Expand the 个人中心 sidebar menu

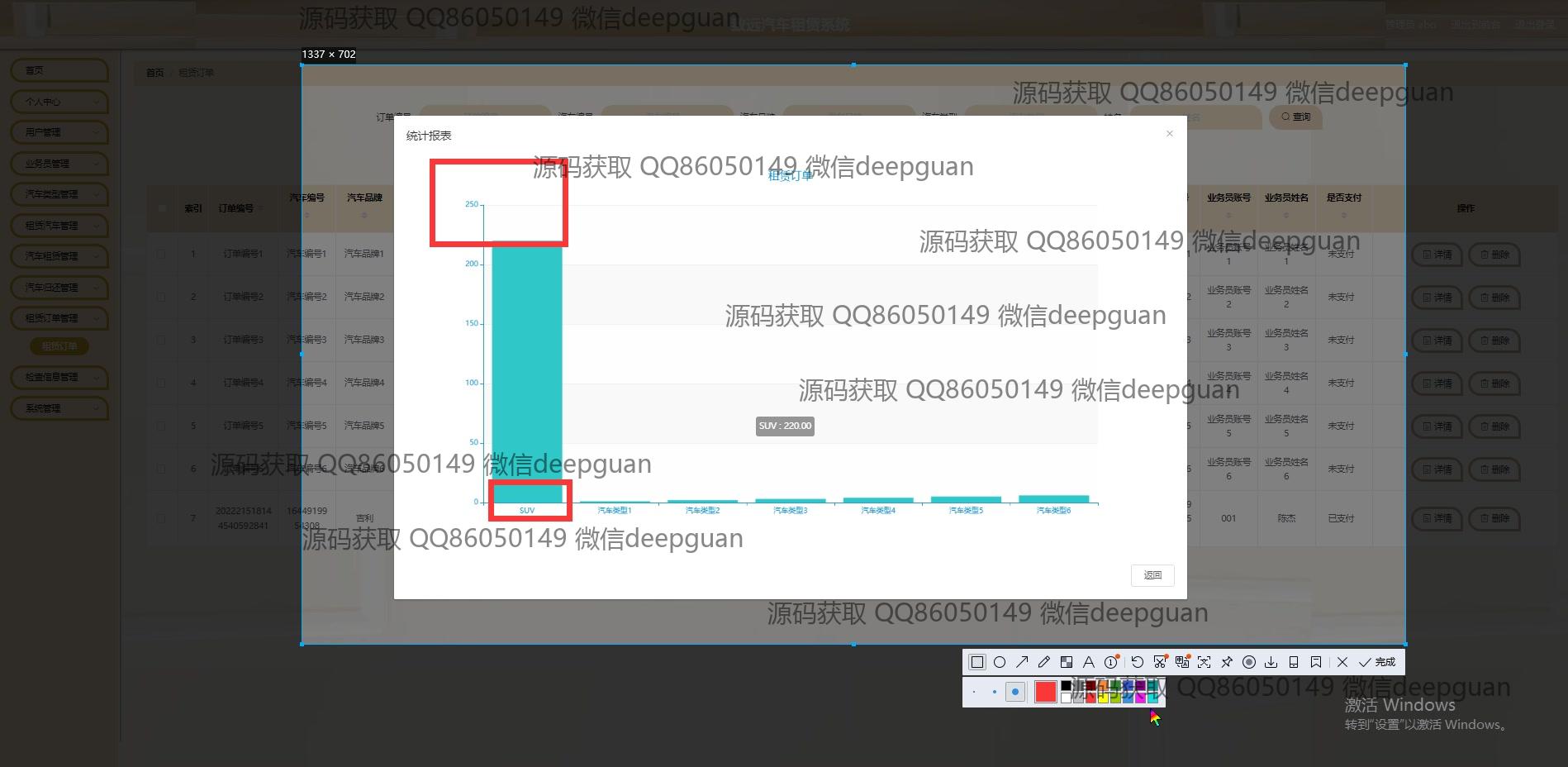click(x=59, y=102)
